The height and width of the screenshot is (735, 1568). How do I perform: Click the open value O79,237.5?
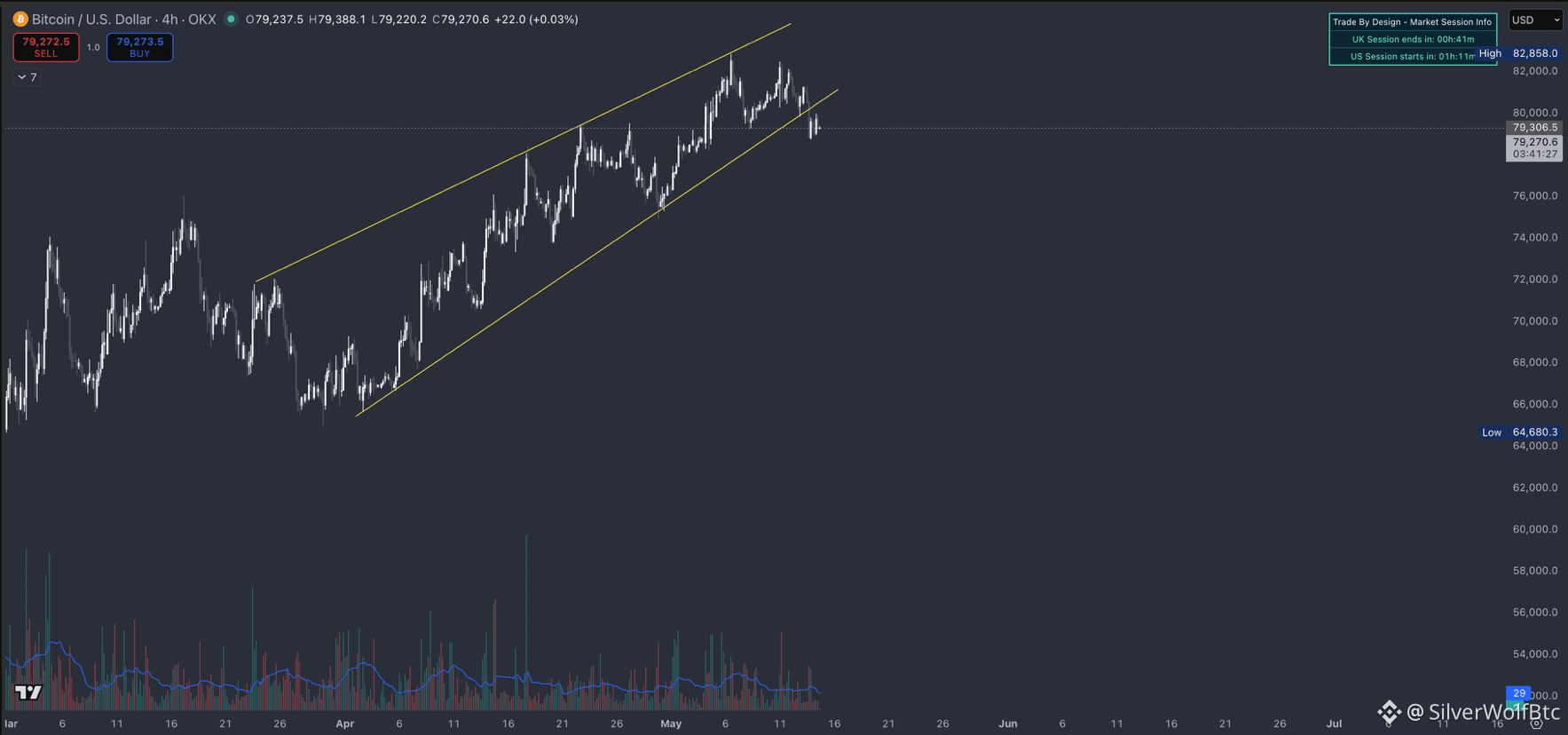point(274,19)
